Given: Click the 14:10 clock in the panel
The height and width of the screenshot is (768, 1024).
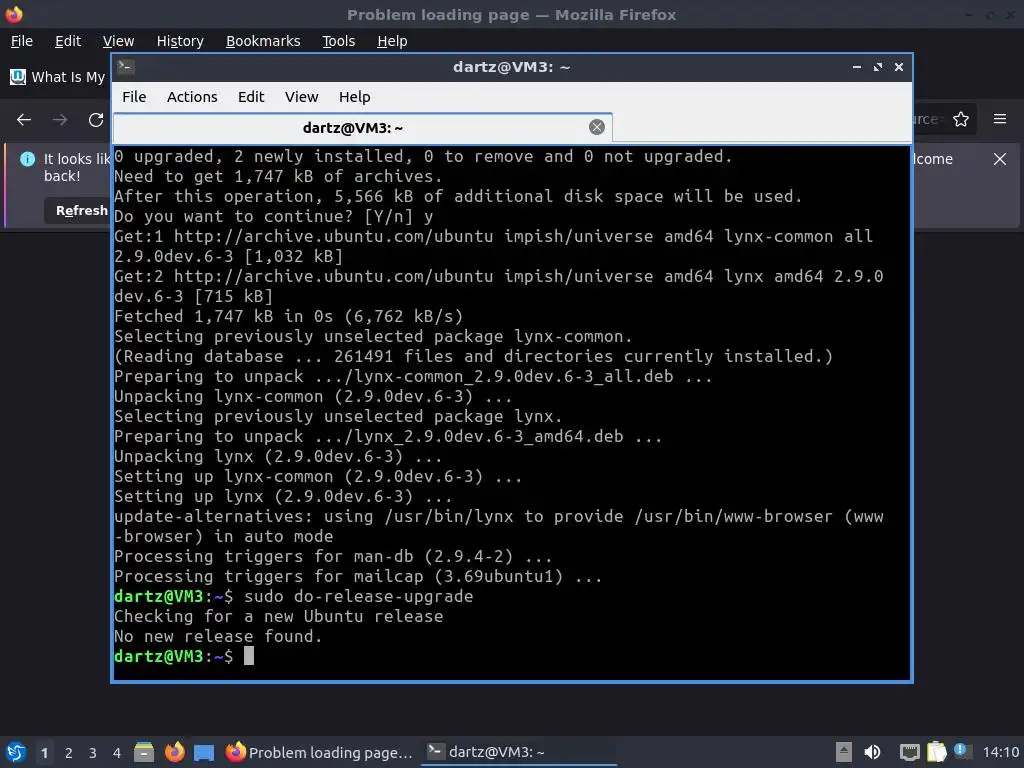Looking at the screenshot, I should tap(1001, 752).
